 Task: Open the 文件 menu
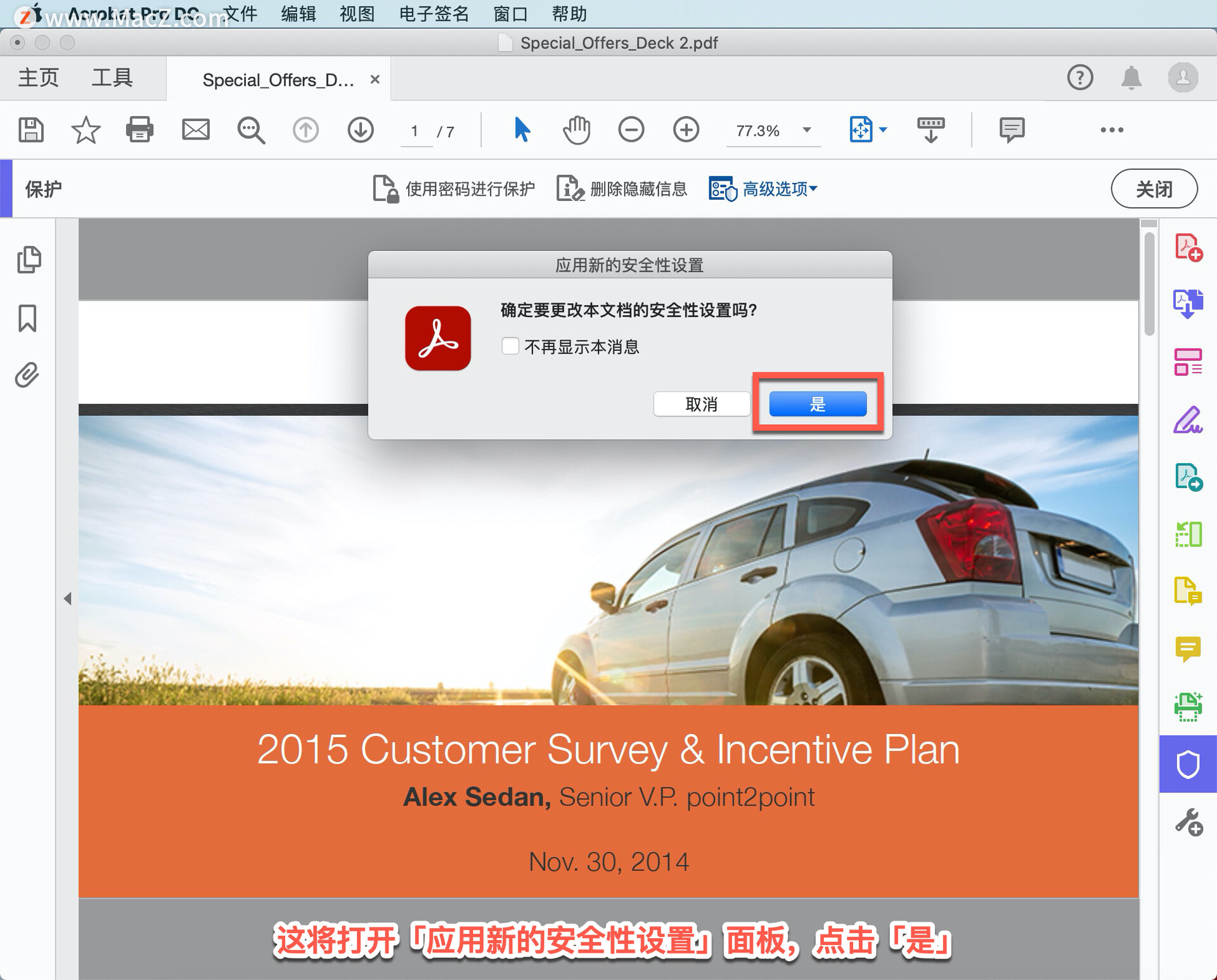tap(240, 13)
